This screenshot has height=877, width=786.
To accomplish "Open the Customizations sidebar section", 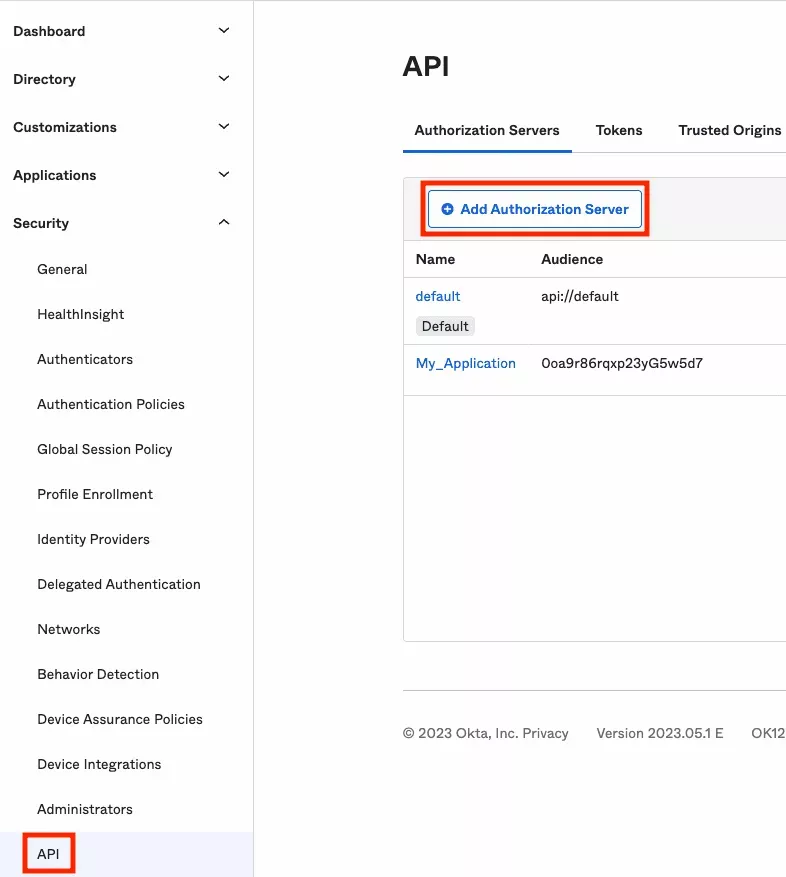I will pyautogui.click(x=65, y=128).
